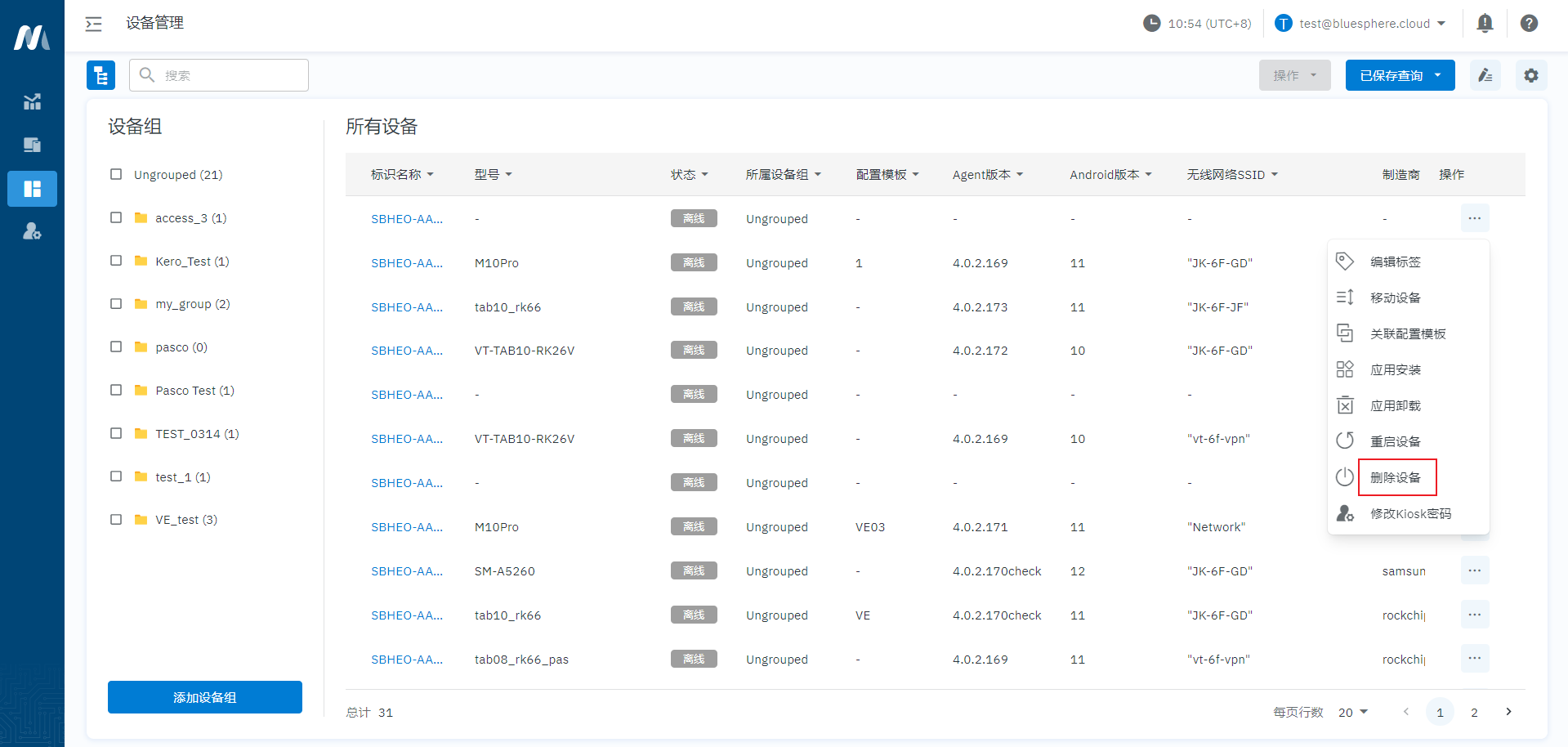Screen dimensions: 1568x747
Task: Open more actions for samsung device row
Action: [1474, 570]
